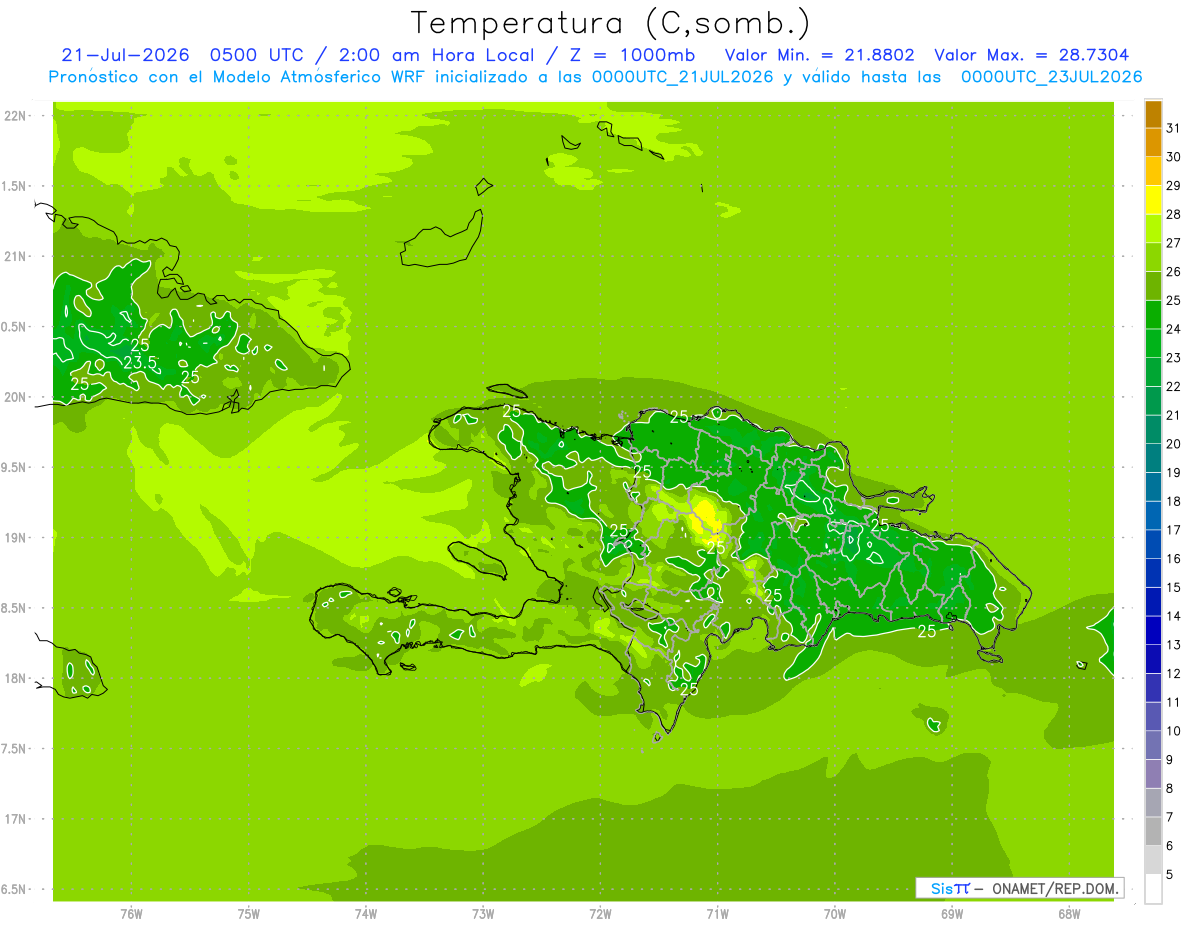Click the 76W longitude axis label
This screenshot has width=1200, height=927.
[131, 913]
